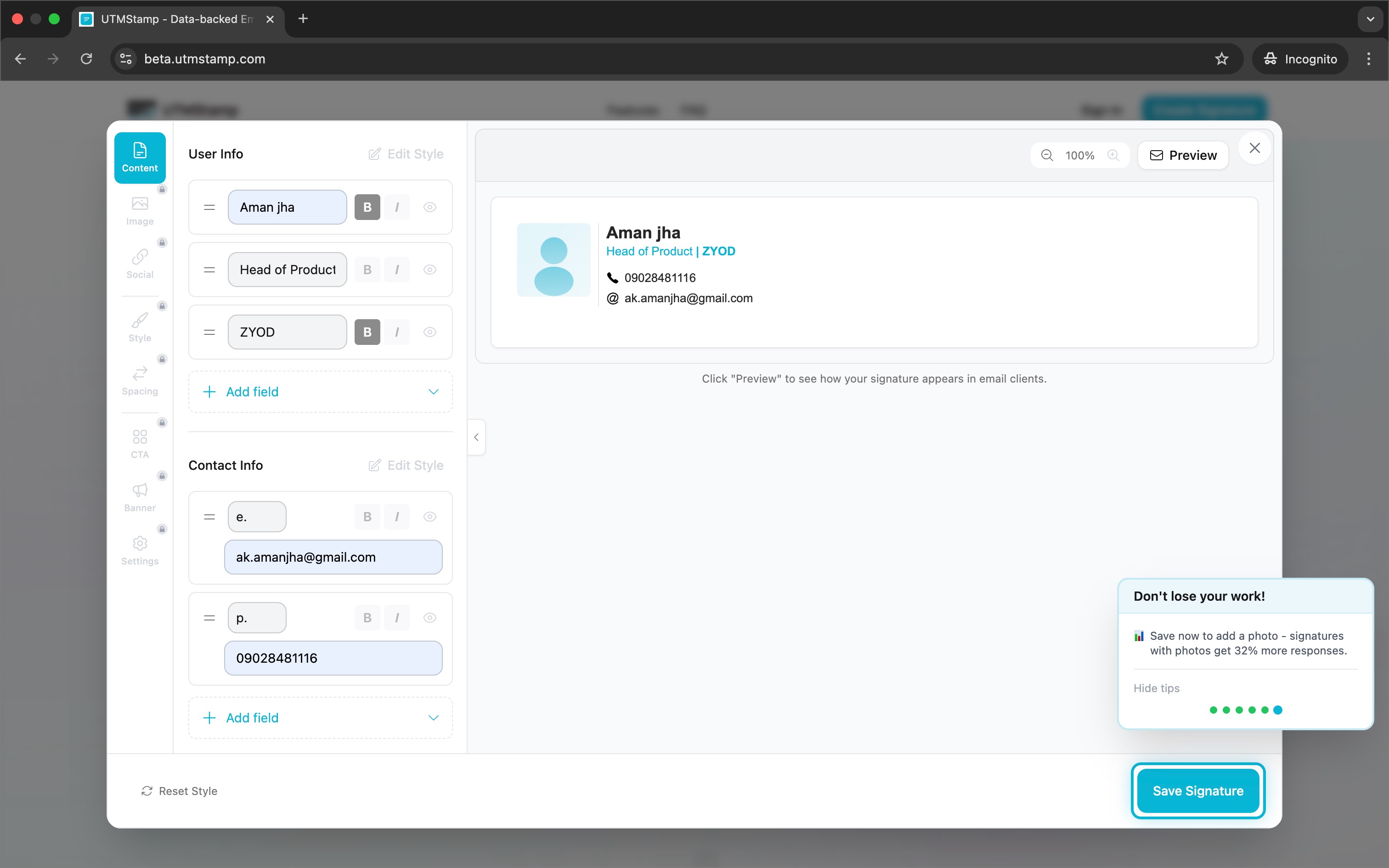Click the Save Signature button
Viewport: 1389px width, 868px height.
coord(1198,790)
